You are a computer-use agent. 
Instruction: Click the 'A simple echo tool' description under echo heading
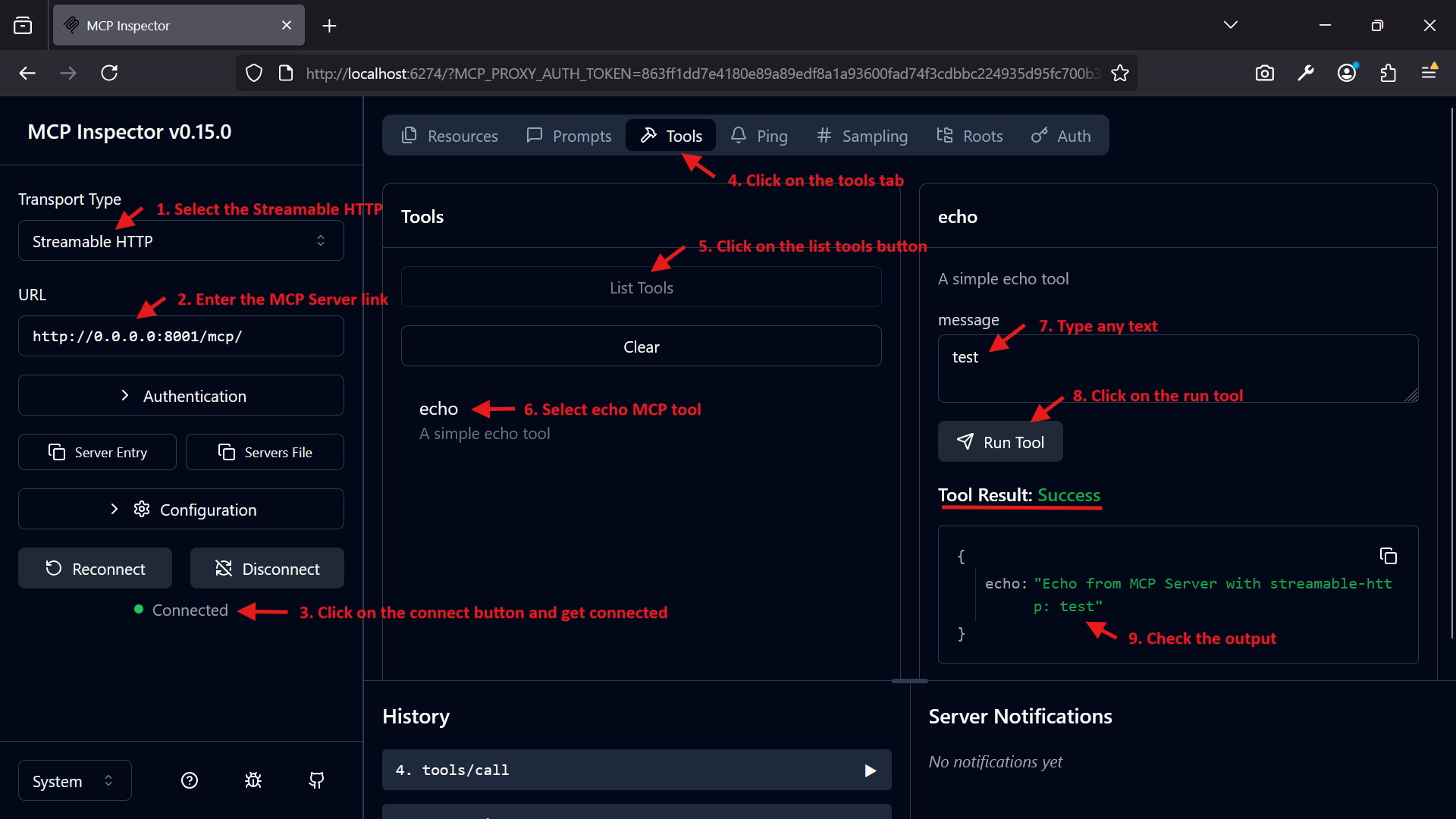point(1003,278)
